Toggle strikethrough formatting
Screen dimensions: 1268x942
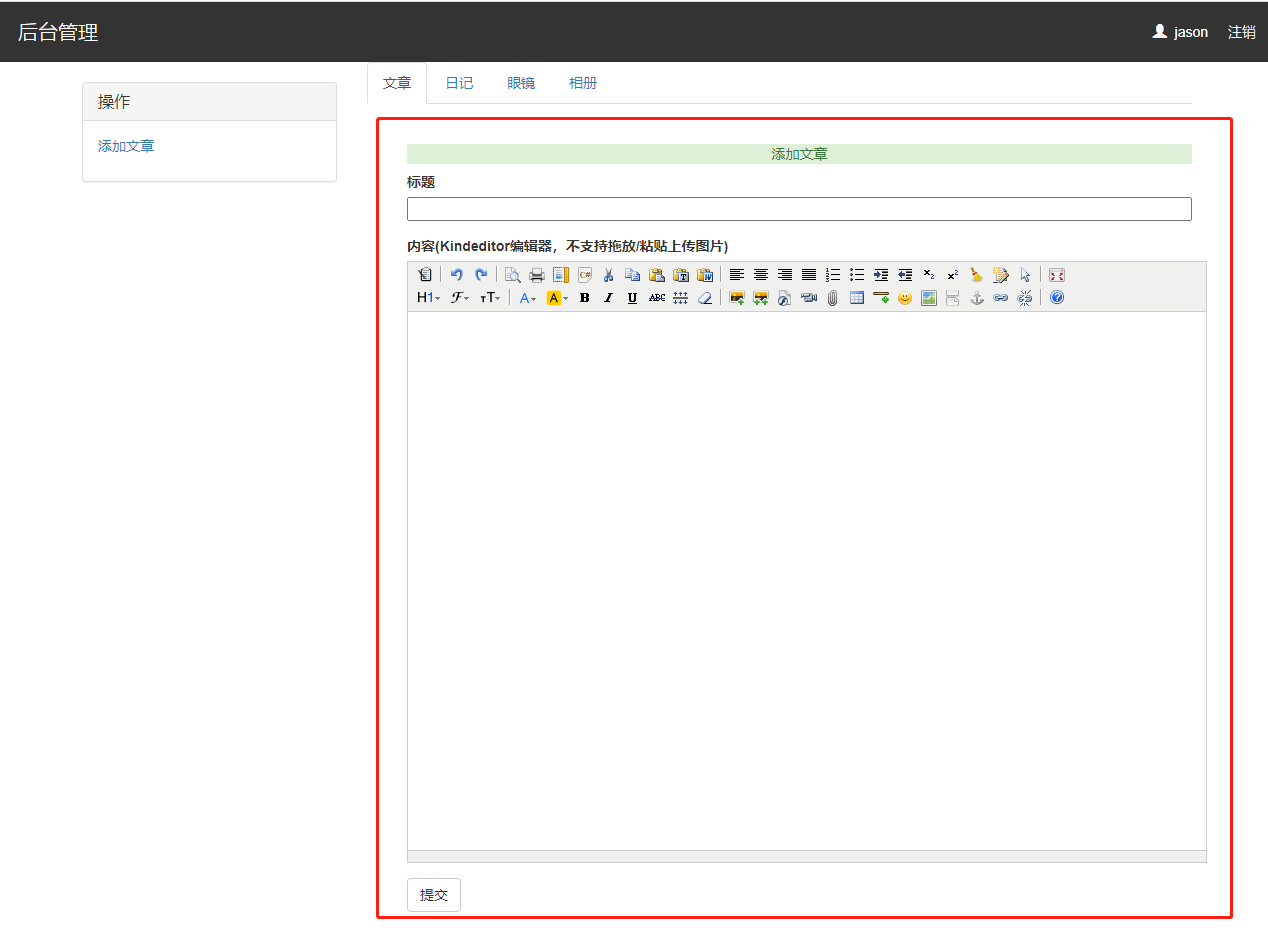pyautogui.click(x=657, y=298)
